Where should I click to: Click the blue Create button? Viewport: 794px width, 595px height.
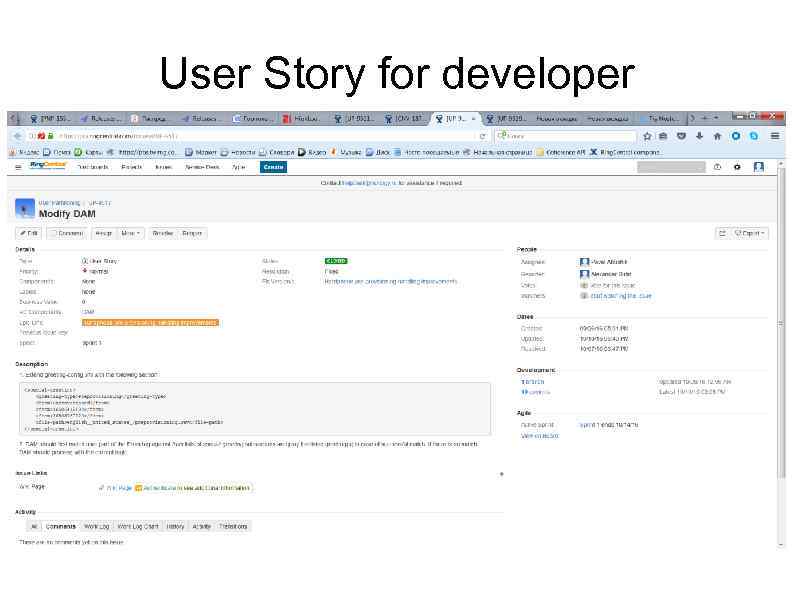click(x=273, y=167)
